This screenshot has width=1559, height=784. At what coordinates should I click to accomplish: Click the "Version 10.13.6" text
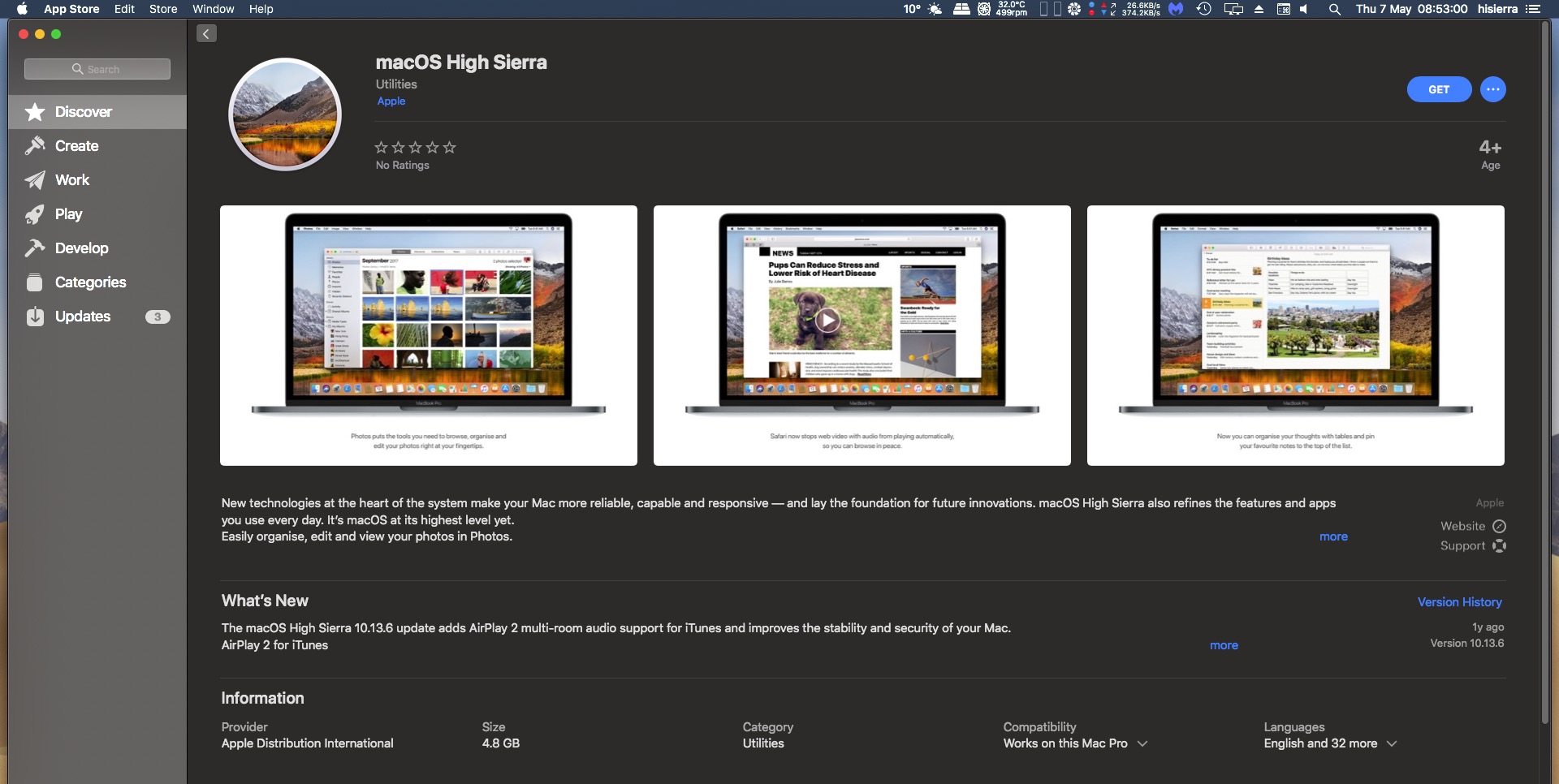click(1467, 643)
